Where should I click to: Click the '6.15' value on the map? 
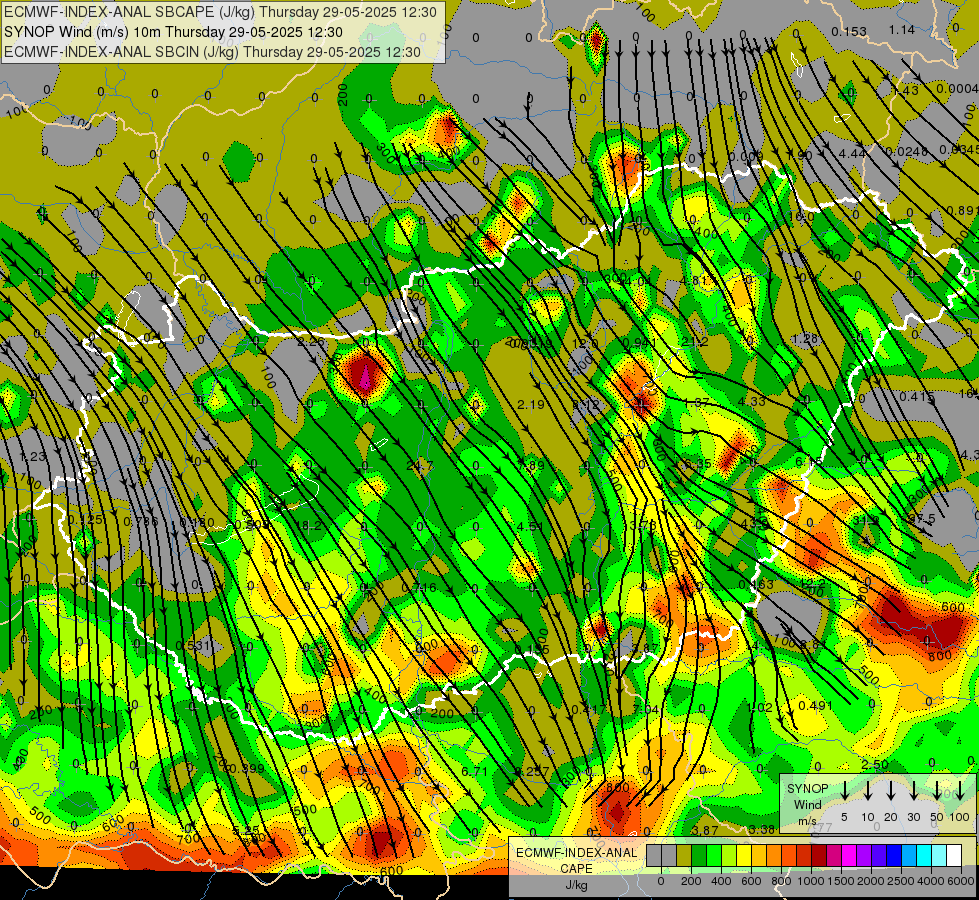tap(809, 462)
